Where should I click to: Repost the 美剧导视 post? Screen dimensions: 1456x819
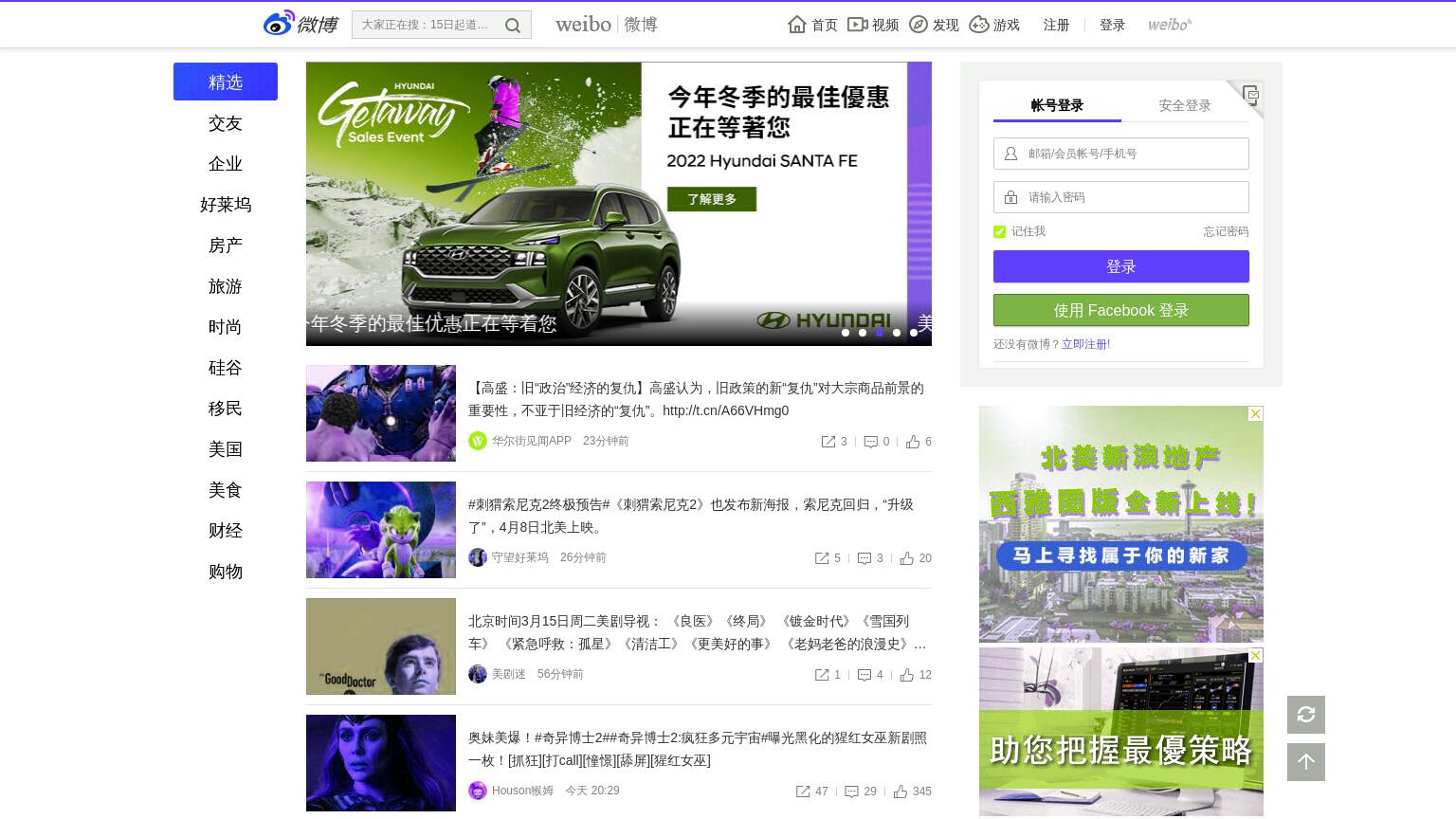[828, 675]
